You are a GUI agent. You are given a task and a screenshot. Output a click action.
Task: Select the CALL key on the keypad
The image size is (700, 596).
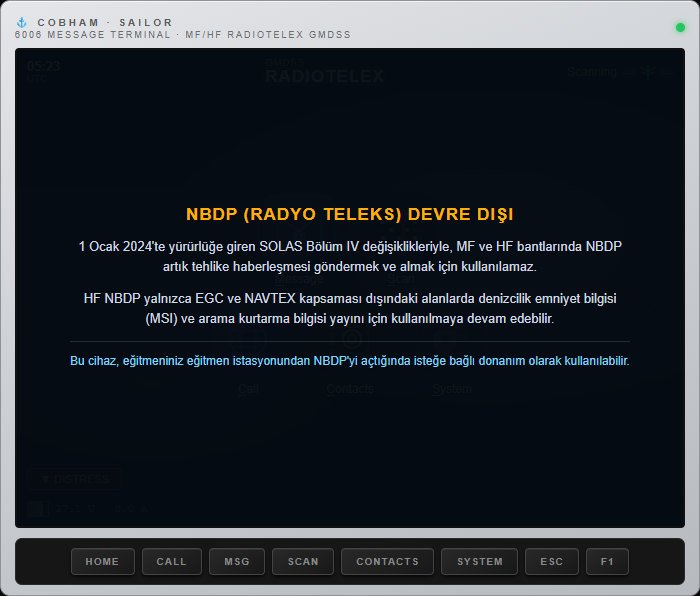point(171,561)
